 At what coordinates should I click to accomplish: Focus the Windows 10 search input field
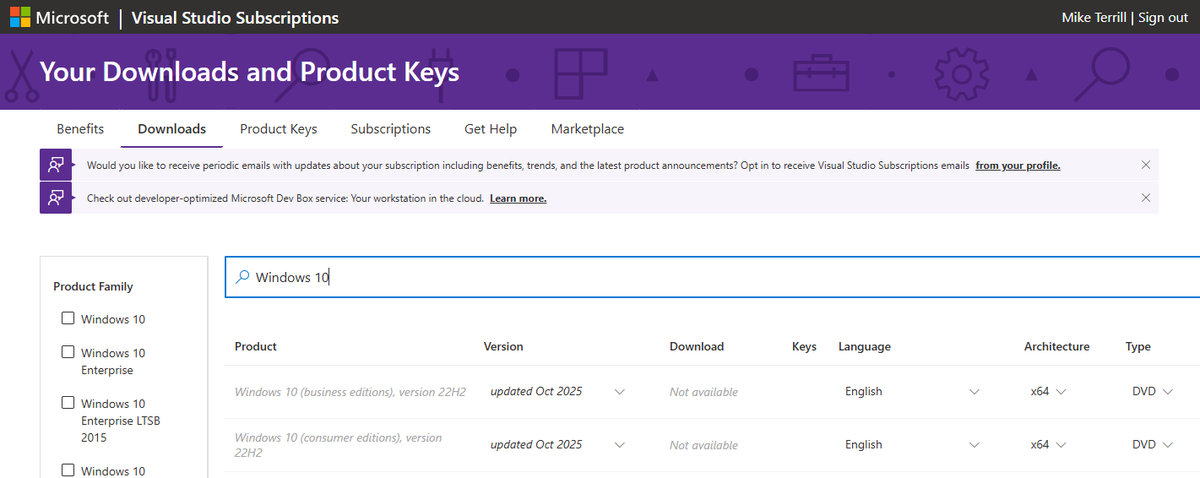click(712, 277)
